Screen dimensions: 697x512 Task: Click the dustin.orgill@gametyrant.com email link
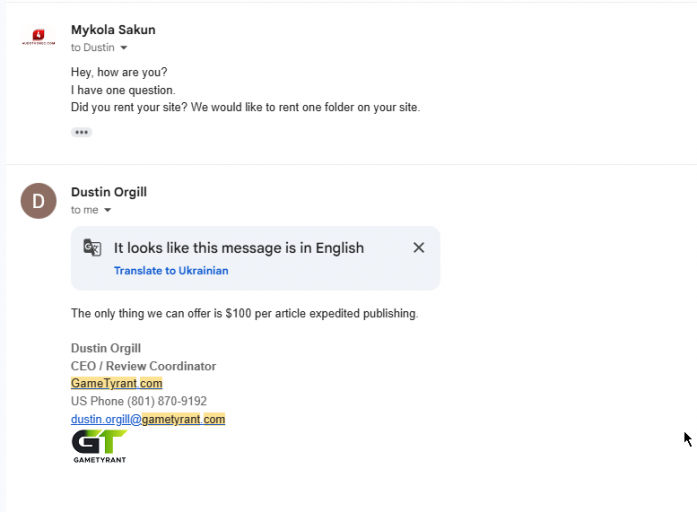click(148, 419)
